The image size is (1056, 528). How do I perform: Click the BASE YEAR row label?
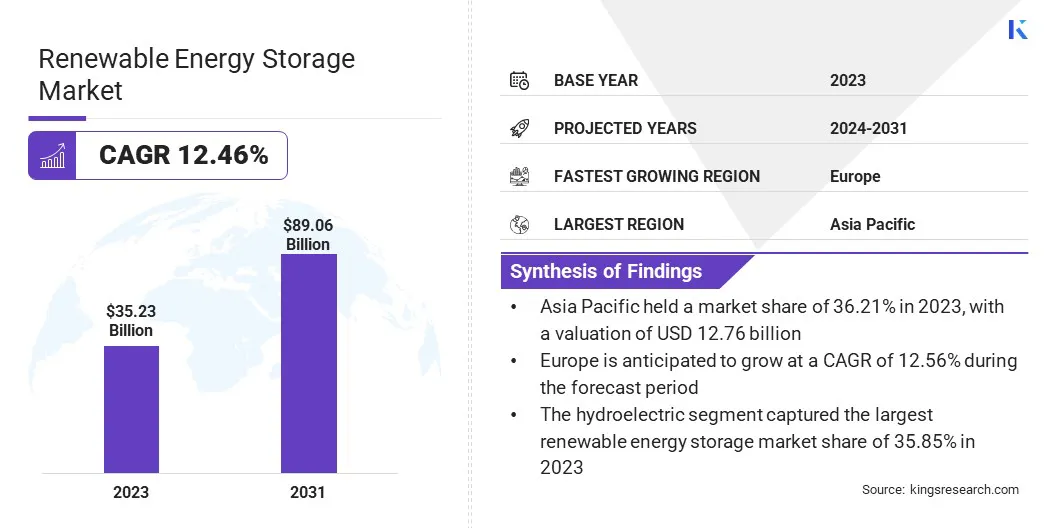[596, 80]
